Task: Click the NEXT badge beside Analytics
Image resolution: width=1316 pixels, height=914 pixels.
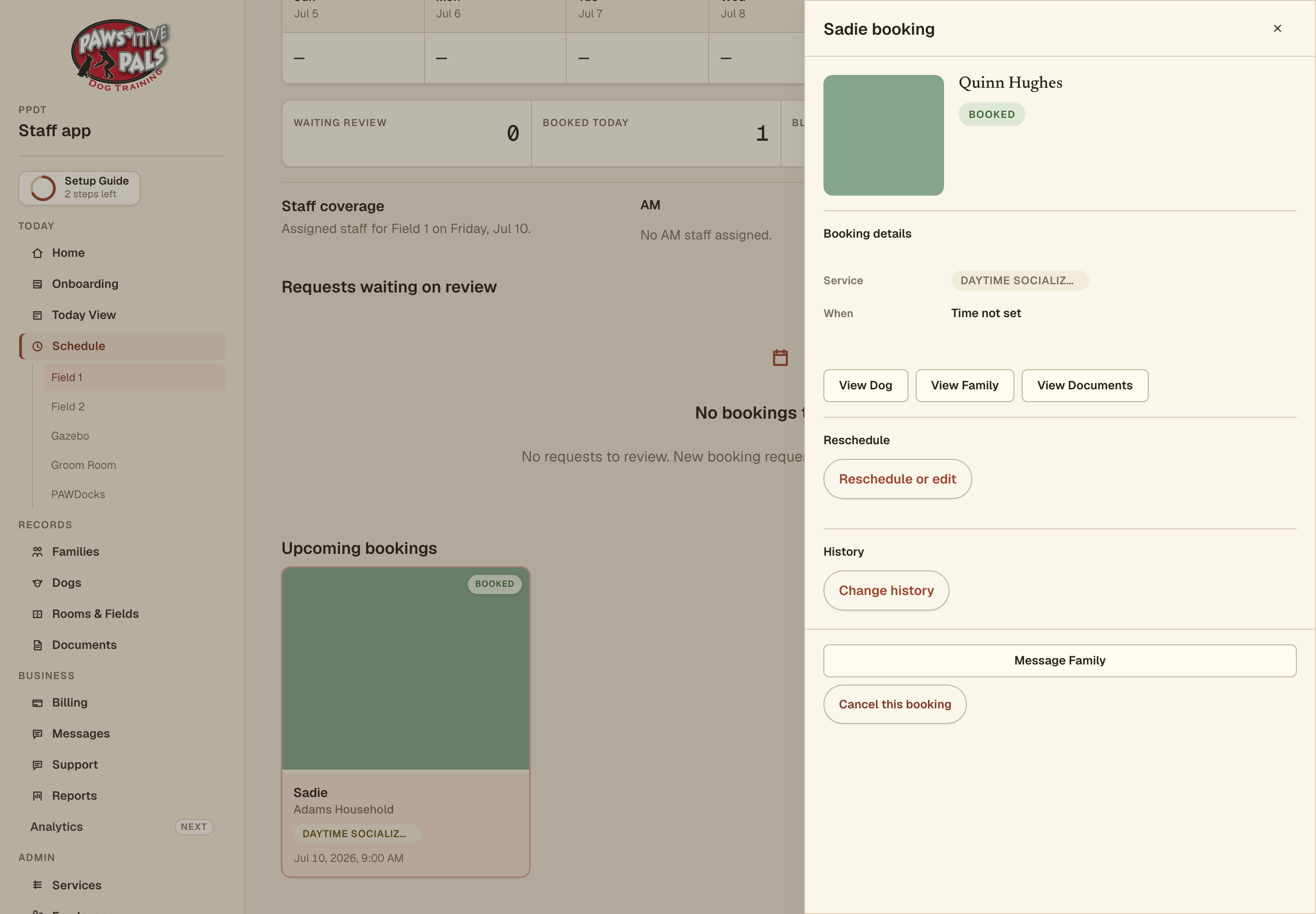Action: pyautogui.click(x=194, y=827)
